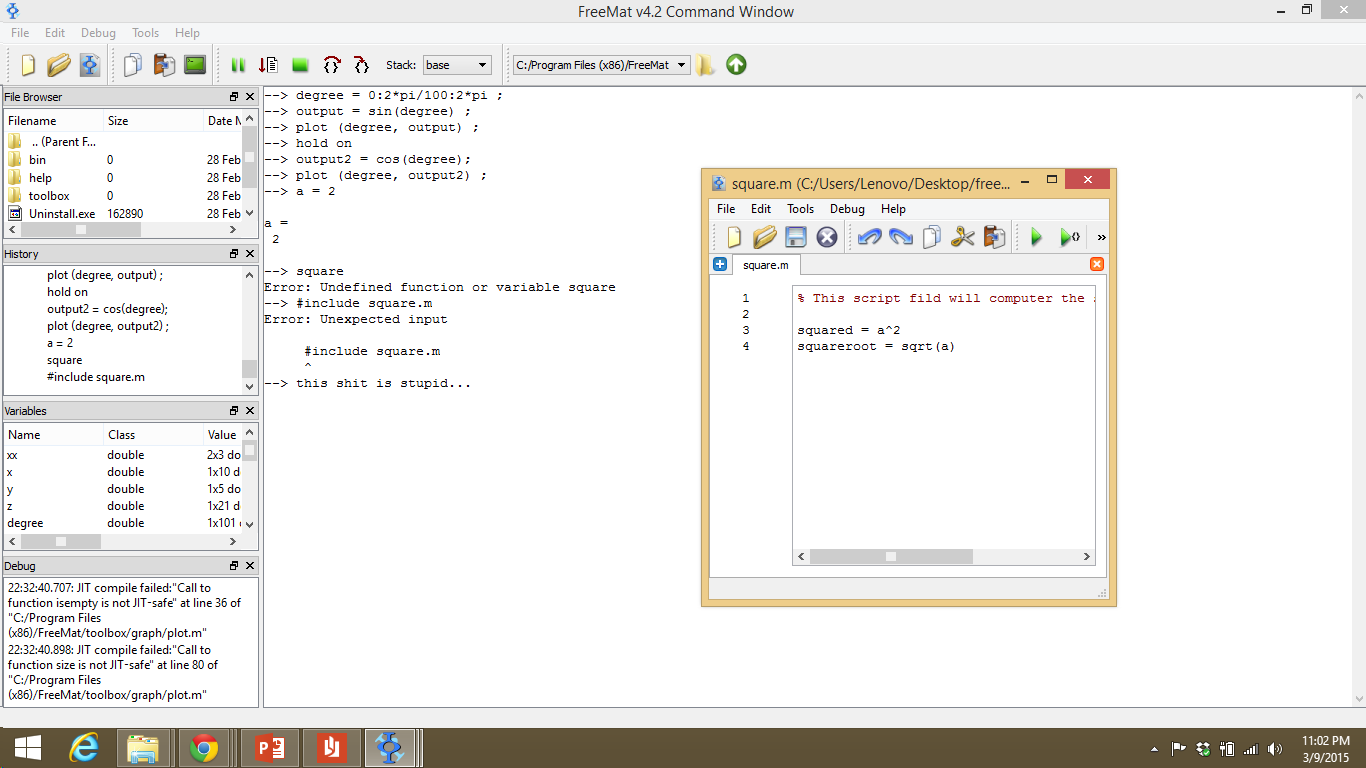Click the Undo arrow in the editor toolbar
Image resolution: width=1366 pixels, height=768 pixels.
870,237
